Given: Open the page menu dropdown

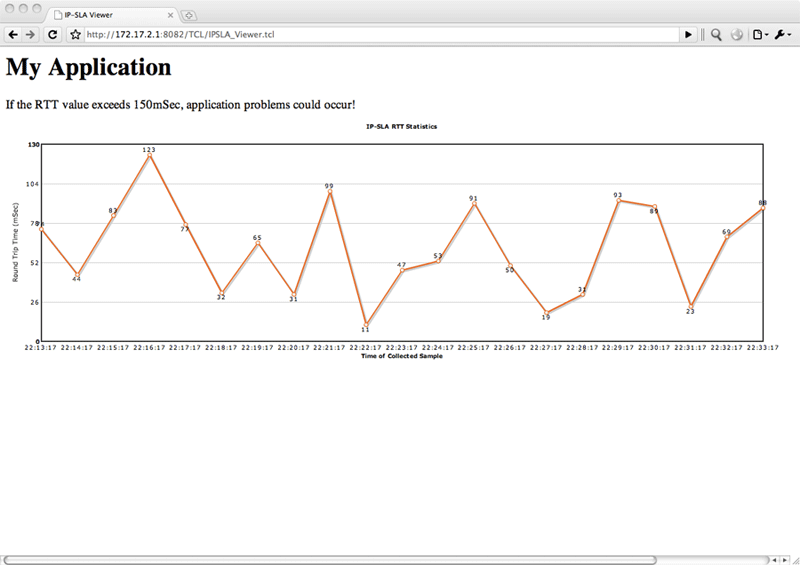Looking at the screenshot, I should pos(760,35).
